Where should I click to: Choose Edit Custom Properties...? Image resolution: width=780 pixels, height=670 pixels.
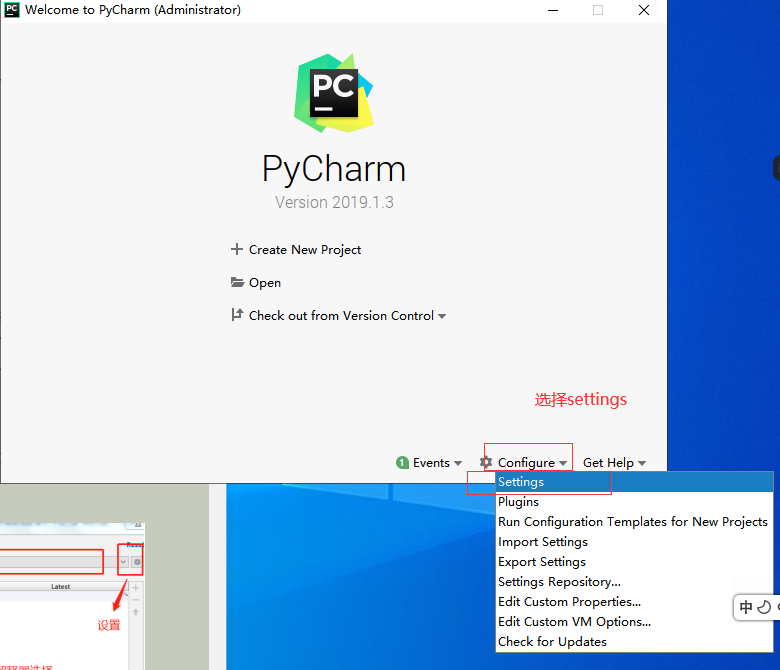(x=634, y=602)
